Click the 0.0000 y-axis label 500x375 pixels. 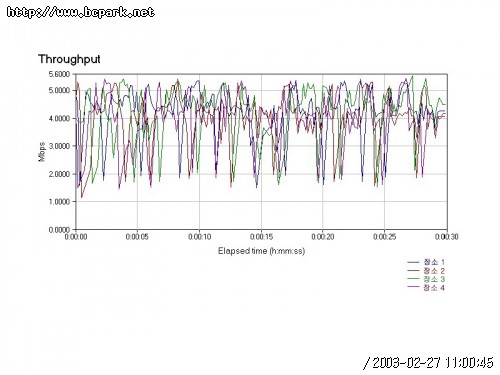pos(59,230)
